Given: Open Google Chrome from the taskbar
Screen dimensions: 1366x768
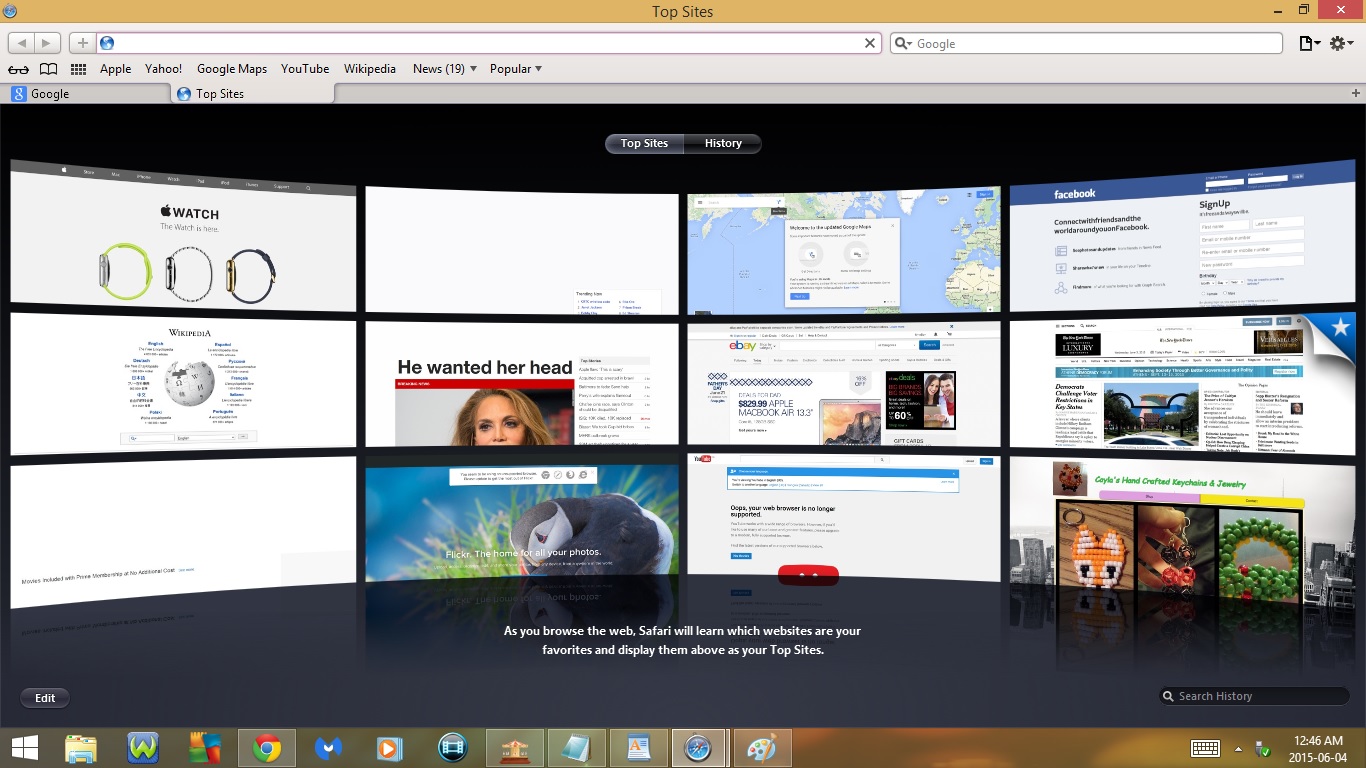Looking at the screenshot, I should point(267,748).
